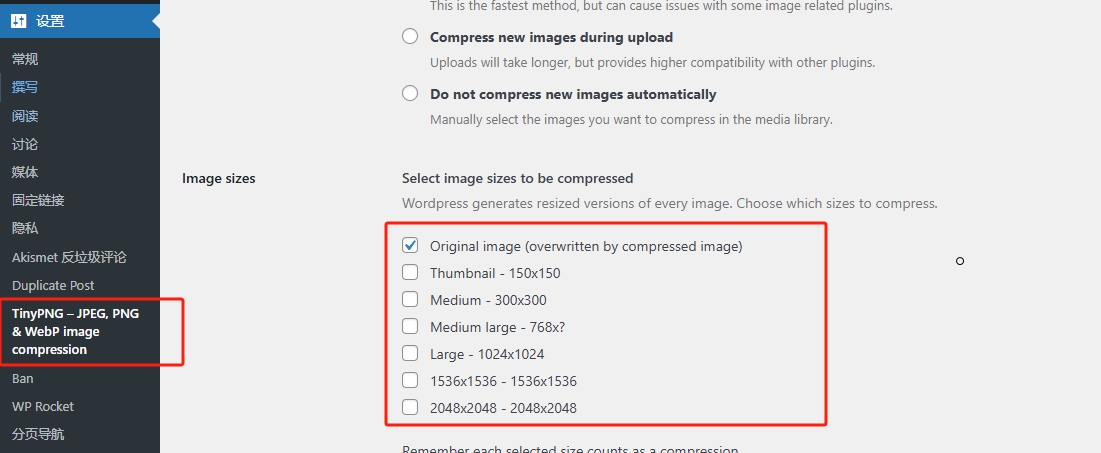The image size is (1101, 453).
Task: Enable Thumbnail 150x150 compression
Action: [x=410, y=272]
